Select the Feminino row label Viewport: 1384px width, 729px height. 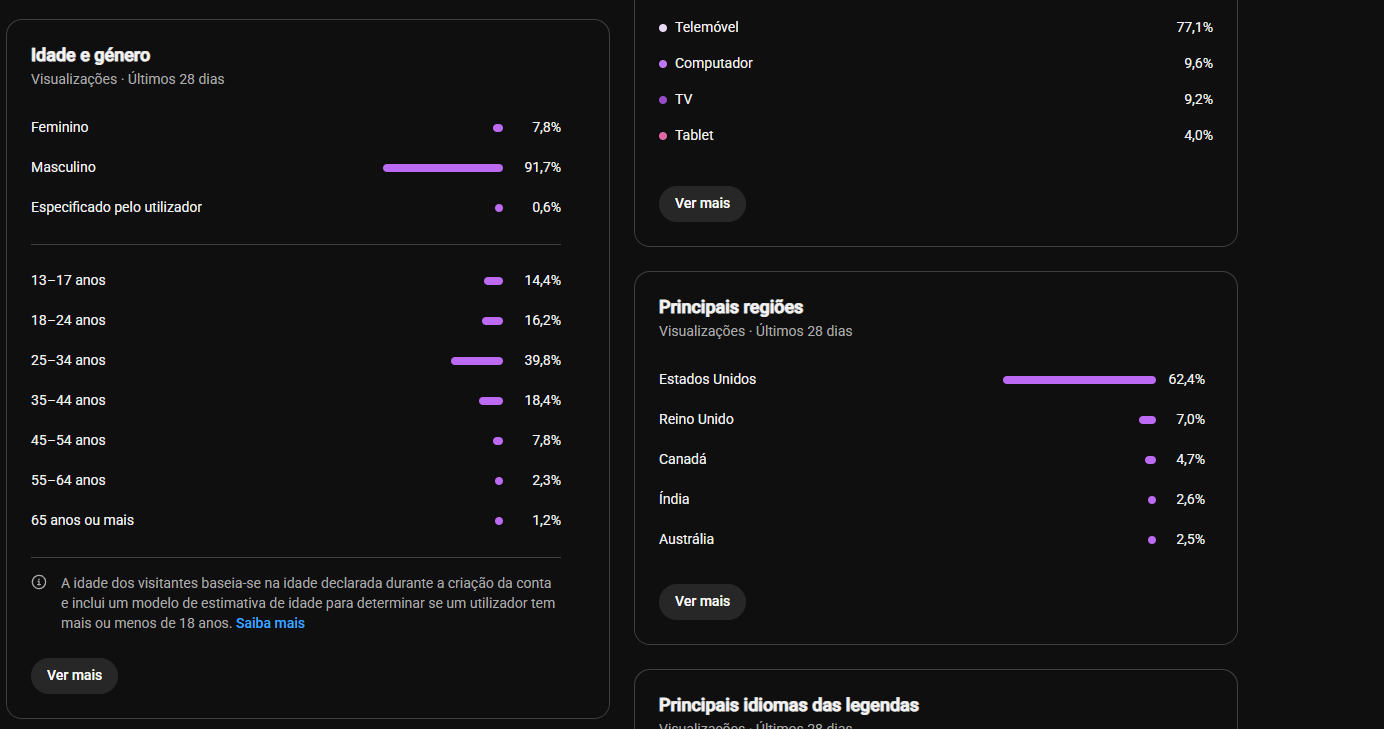point(60,127)
